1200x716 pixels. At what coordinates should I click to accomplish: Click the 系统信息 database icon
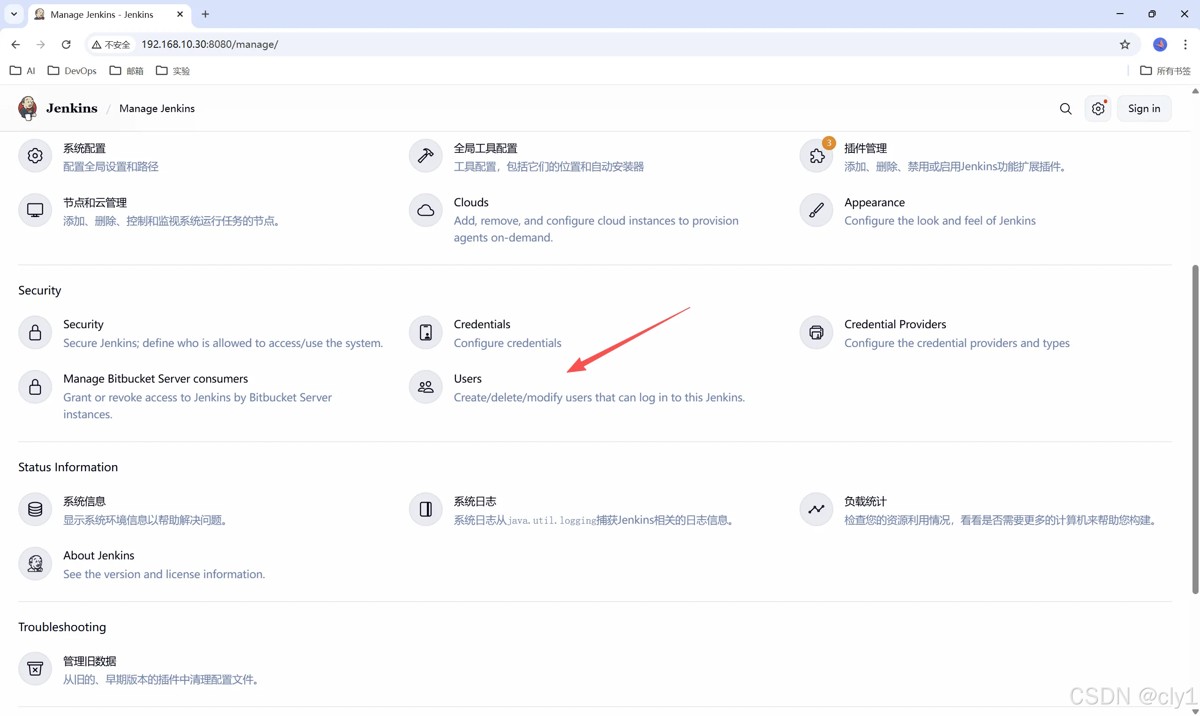pos(35,510)
